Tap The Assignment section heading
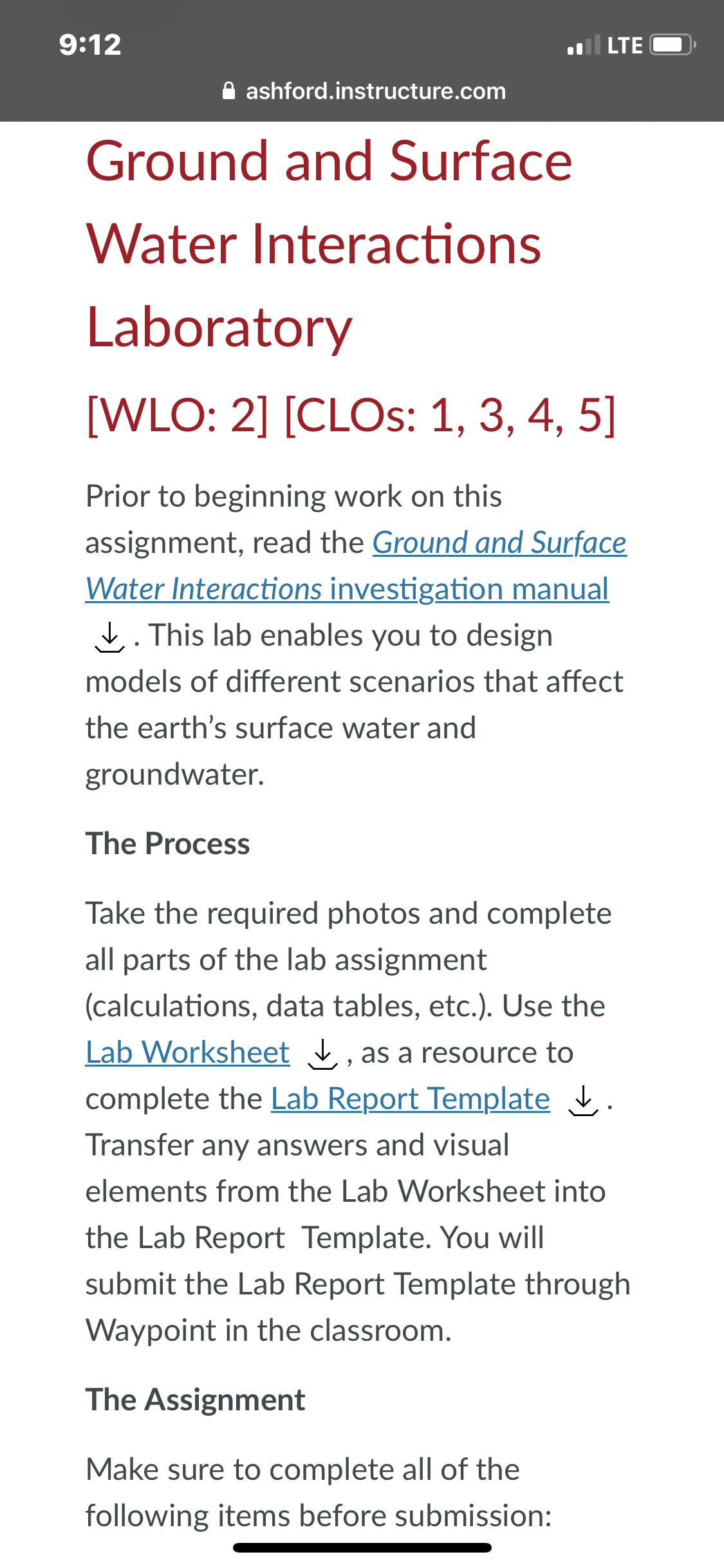724x1568 pixels. click(196, 1400)
